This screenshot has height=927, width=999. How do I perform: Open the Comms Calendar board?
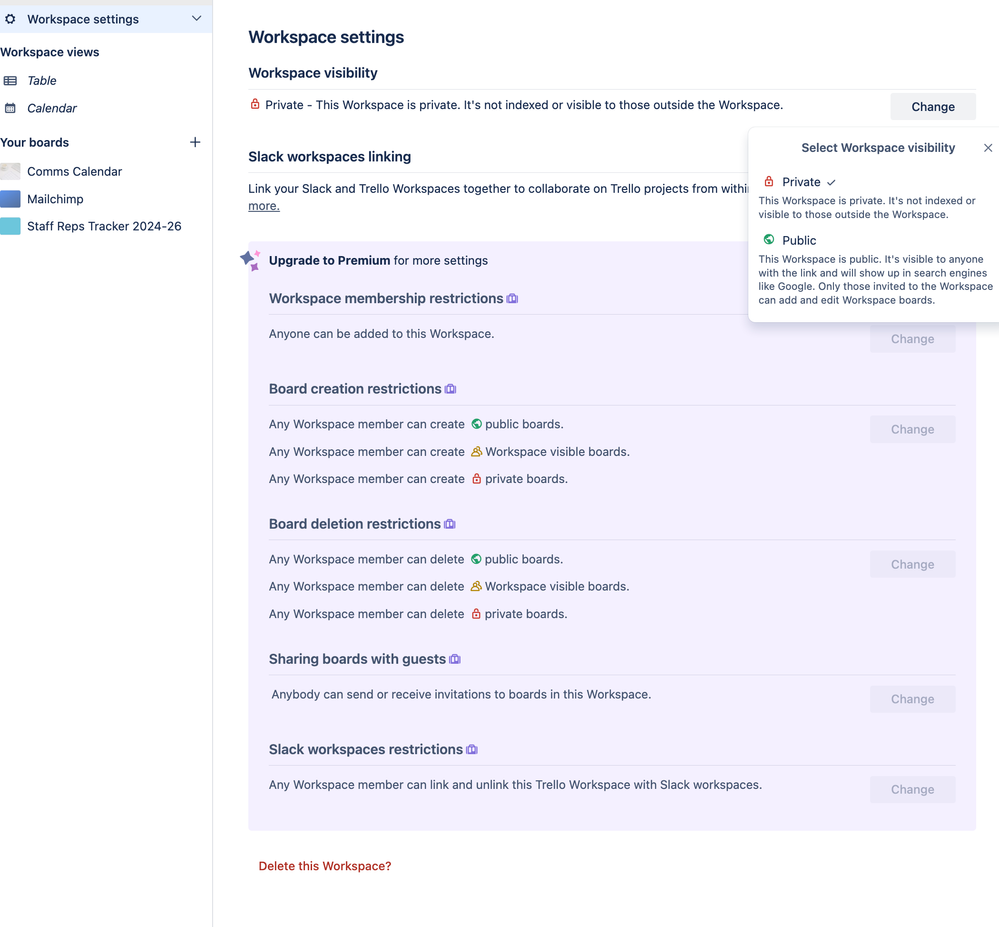click(x=75, y=171)
